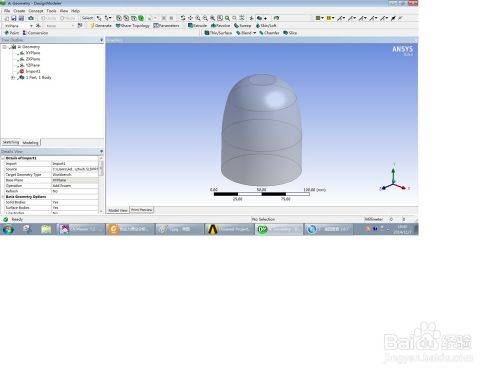
Task: Toggle the face selection filter
Action: [134, 18]
